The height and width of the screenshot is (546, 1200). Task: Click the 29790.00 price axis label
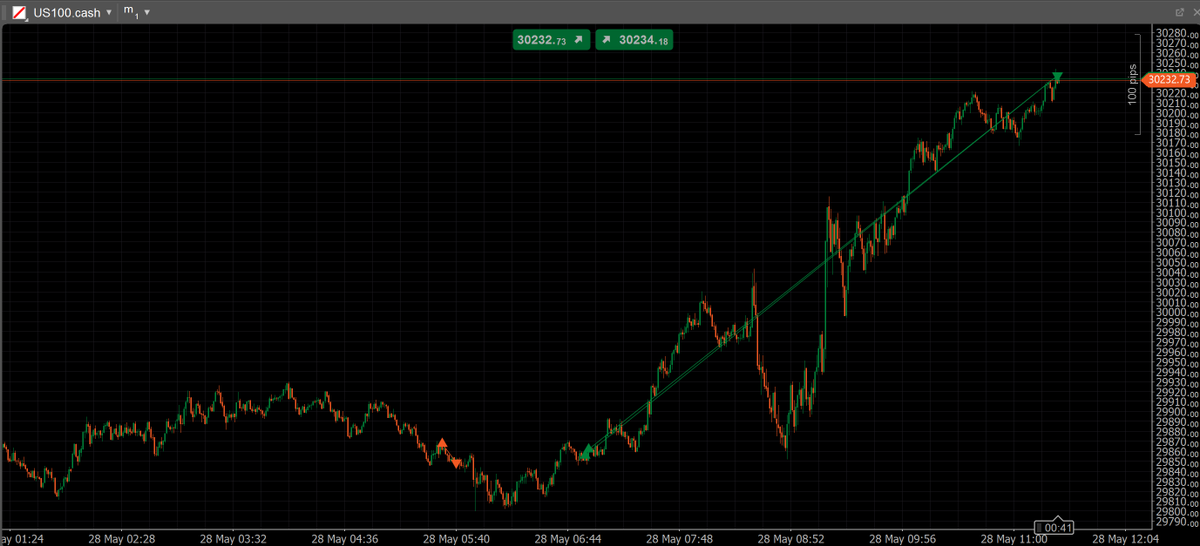pyautogui.click(x=1175, y=521)
